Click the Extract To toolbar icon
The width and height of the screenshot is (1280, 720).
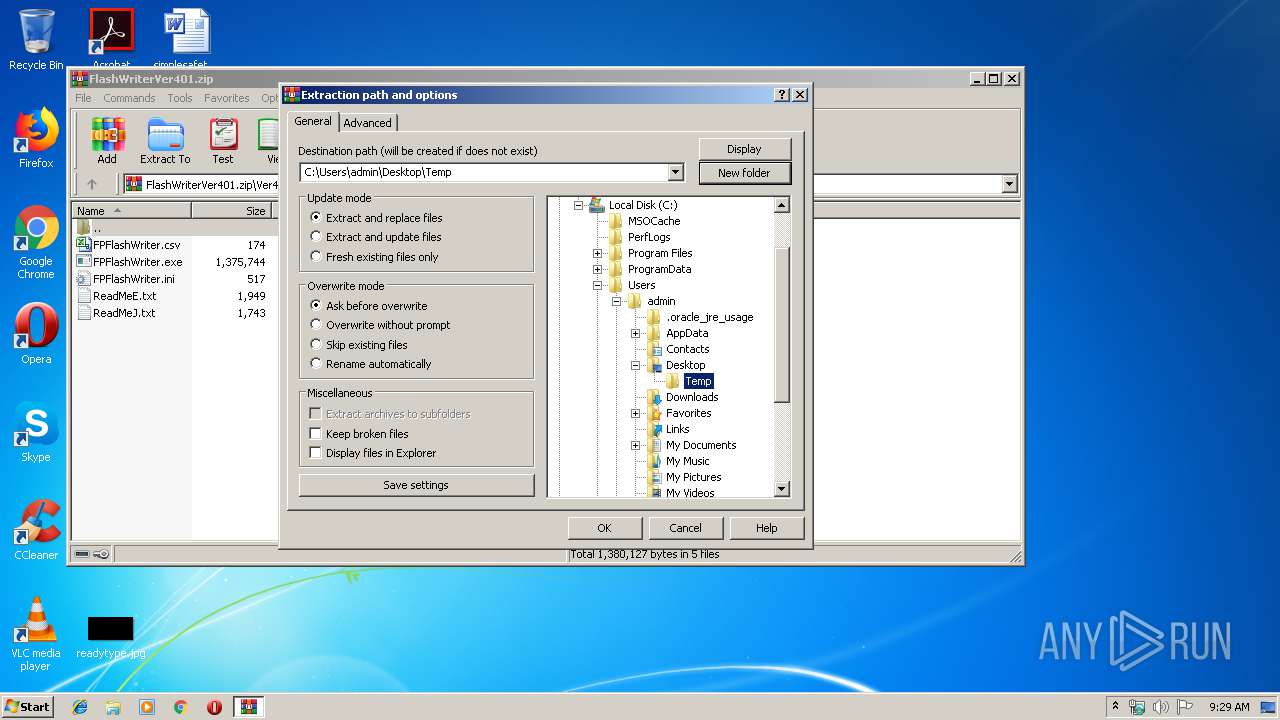point(165,141)
